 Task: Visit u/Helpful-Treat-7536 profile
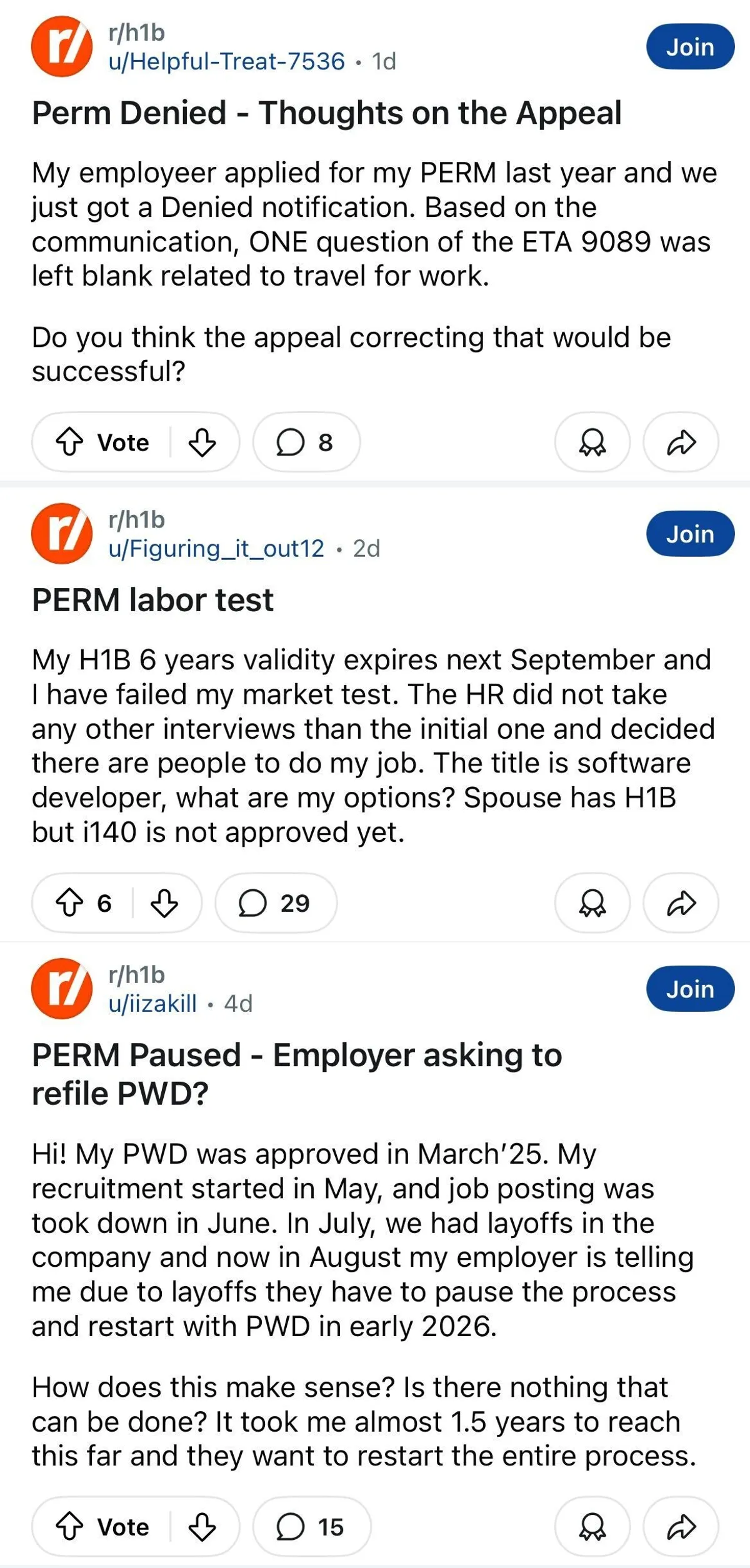(x=226, y=61)
